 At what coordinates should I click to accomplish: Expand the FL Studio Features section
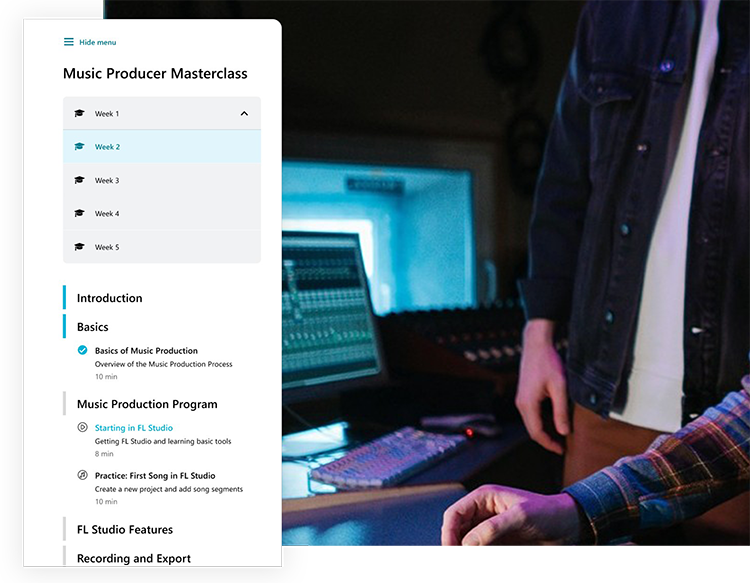coord(125,529)
